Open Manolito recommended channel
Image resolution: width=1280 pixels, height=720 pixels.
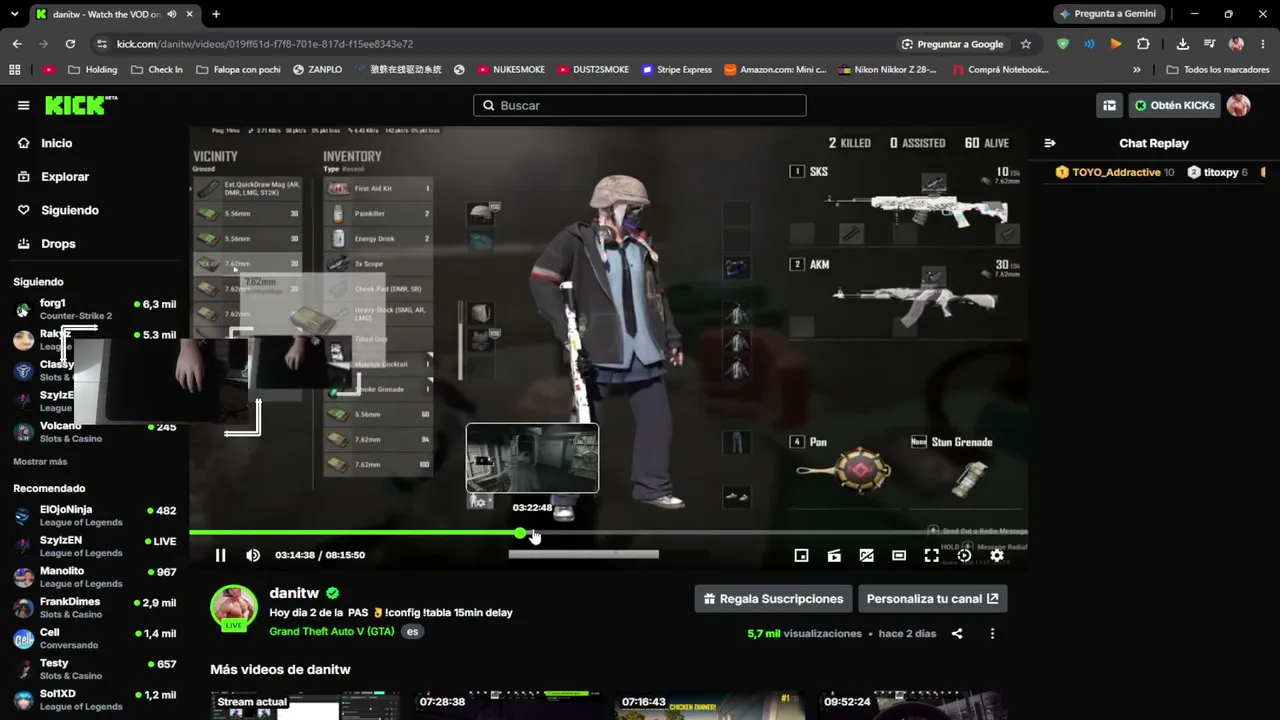[x=95, y=577]
